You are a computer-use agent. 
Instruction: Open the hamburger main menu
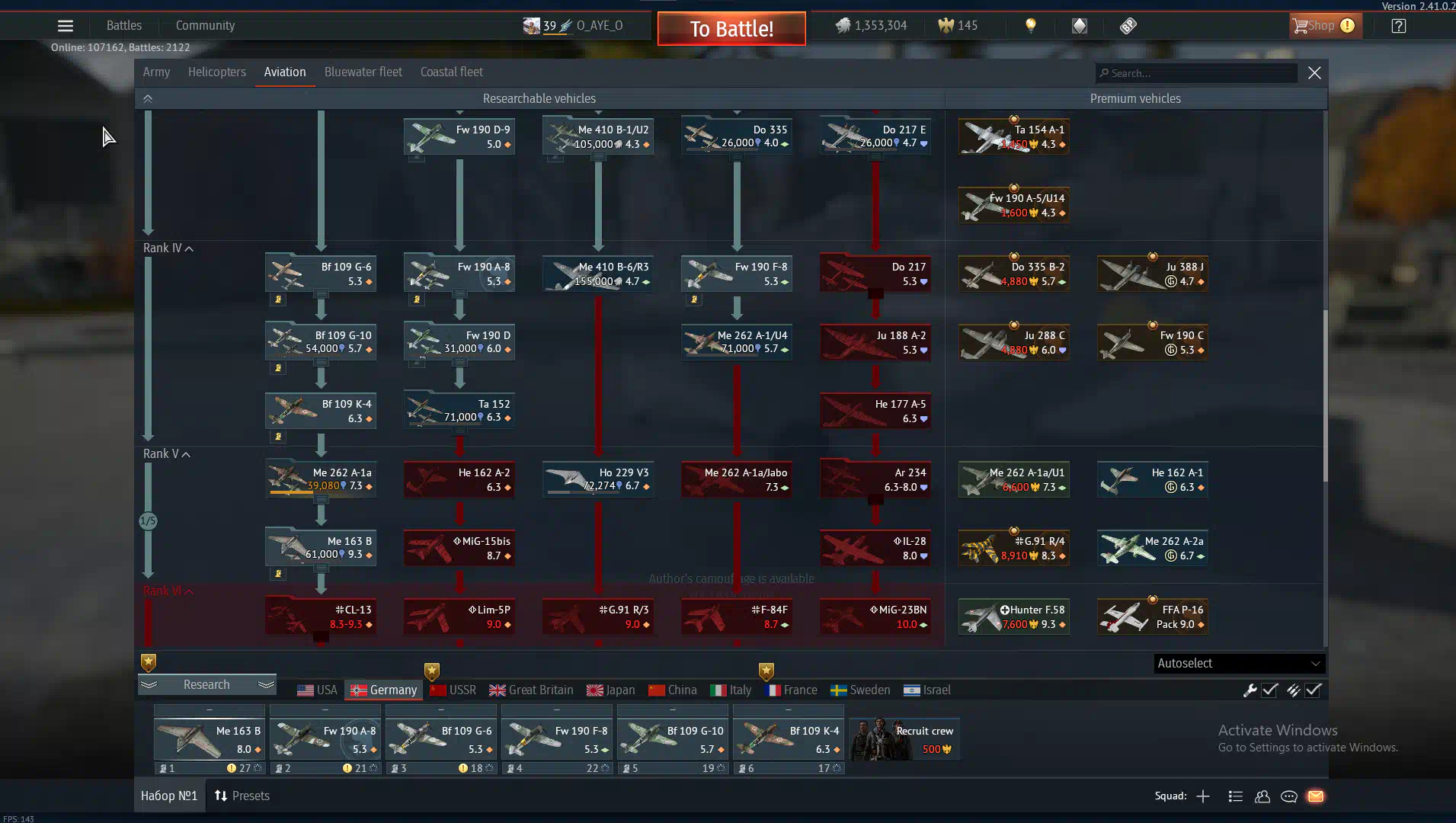coord(66,26)
